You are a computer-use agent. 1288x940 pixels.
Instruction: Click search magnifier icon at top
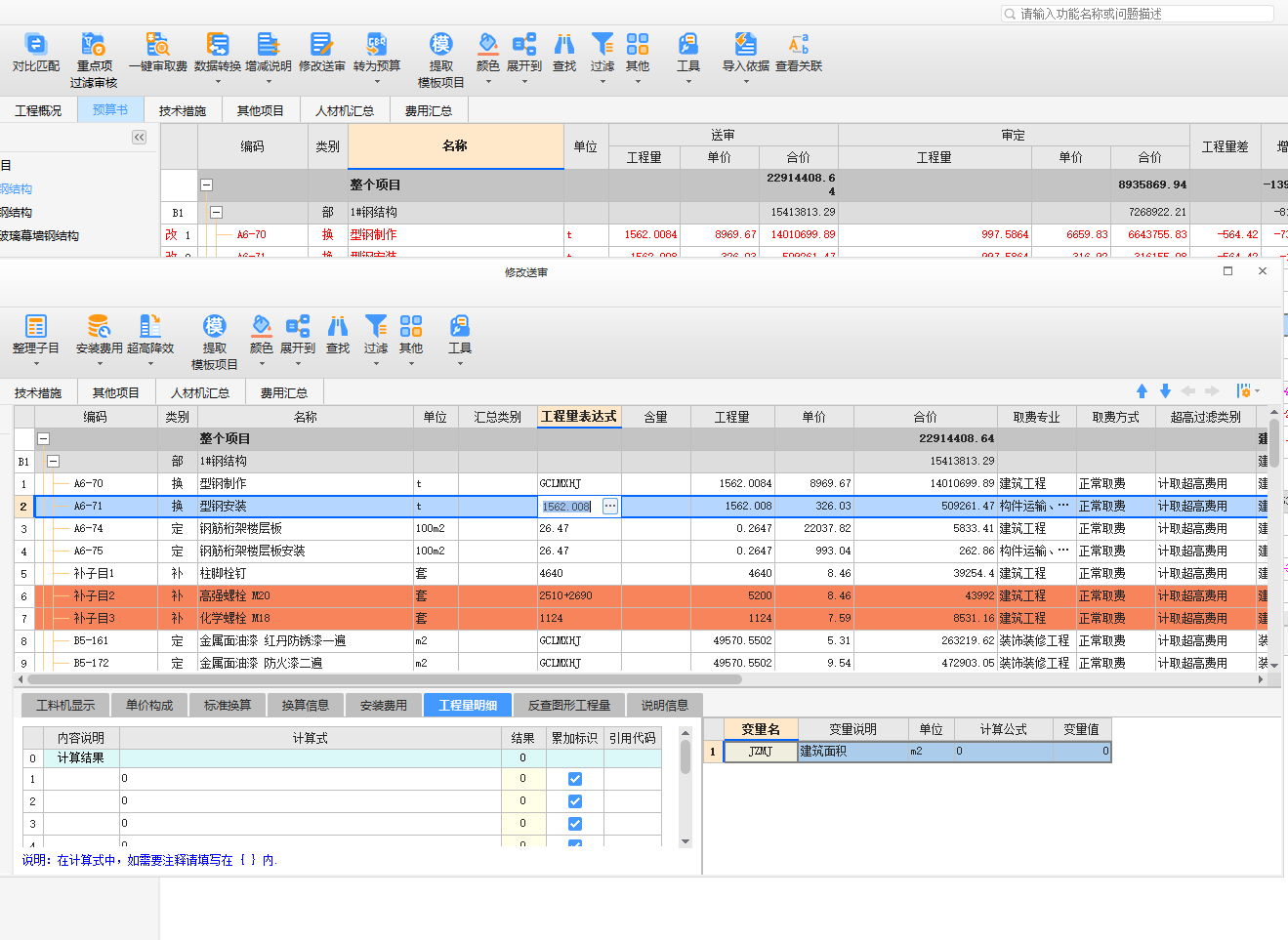pos(1010,14)
